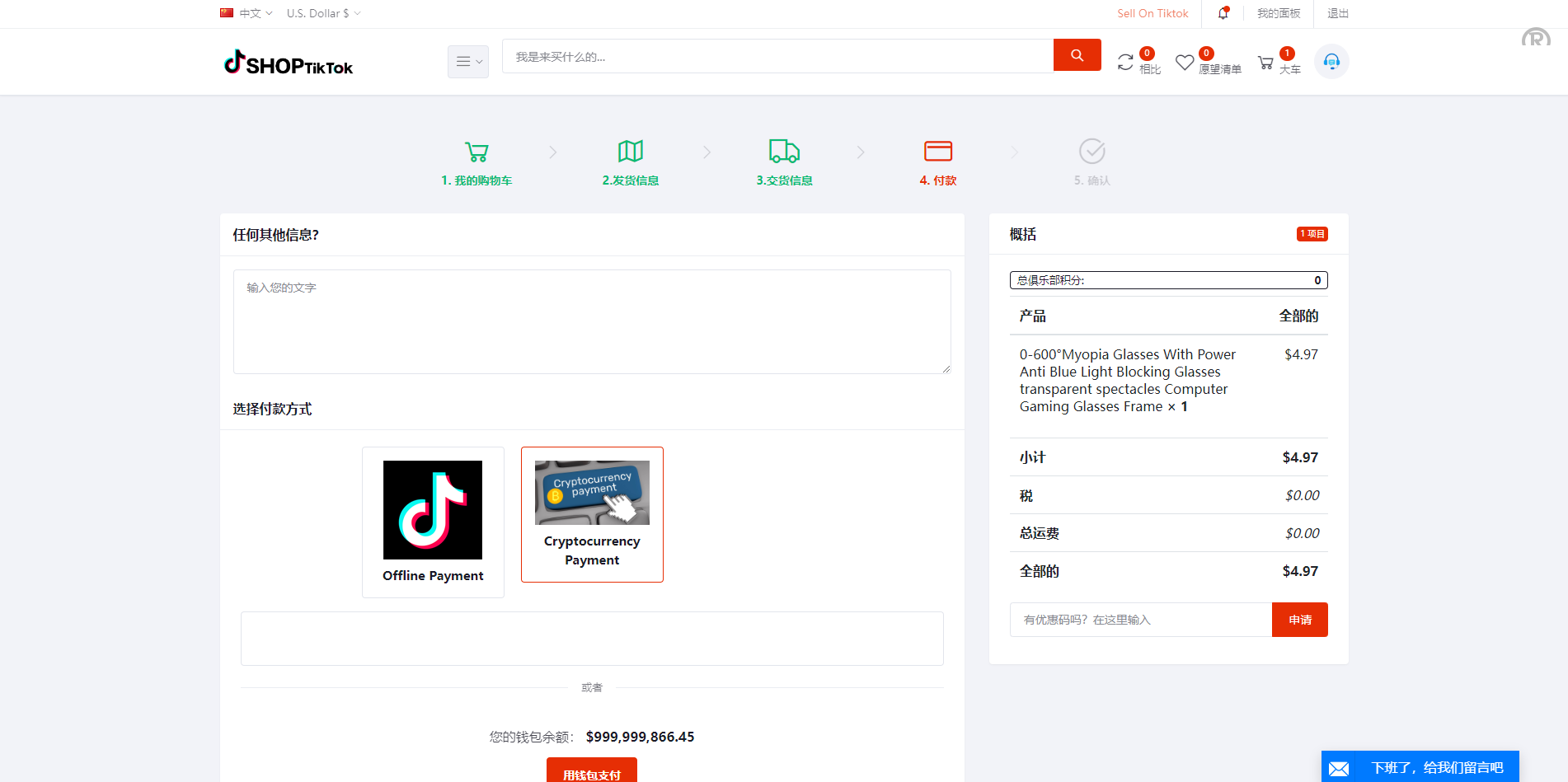This screenshot has width=1568, height=782.
Task: Click the search magnifier icon
Action: coord(1077,54)
